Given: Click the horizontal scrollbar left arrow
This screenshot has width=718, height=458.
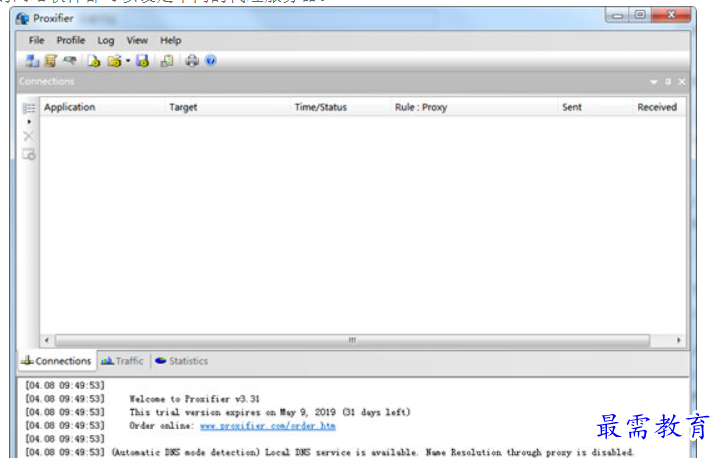Looking at the screenshot, I should point(47,340).
